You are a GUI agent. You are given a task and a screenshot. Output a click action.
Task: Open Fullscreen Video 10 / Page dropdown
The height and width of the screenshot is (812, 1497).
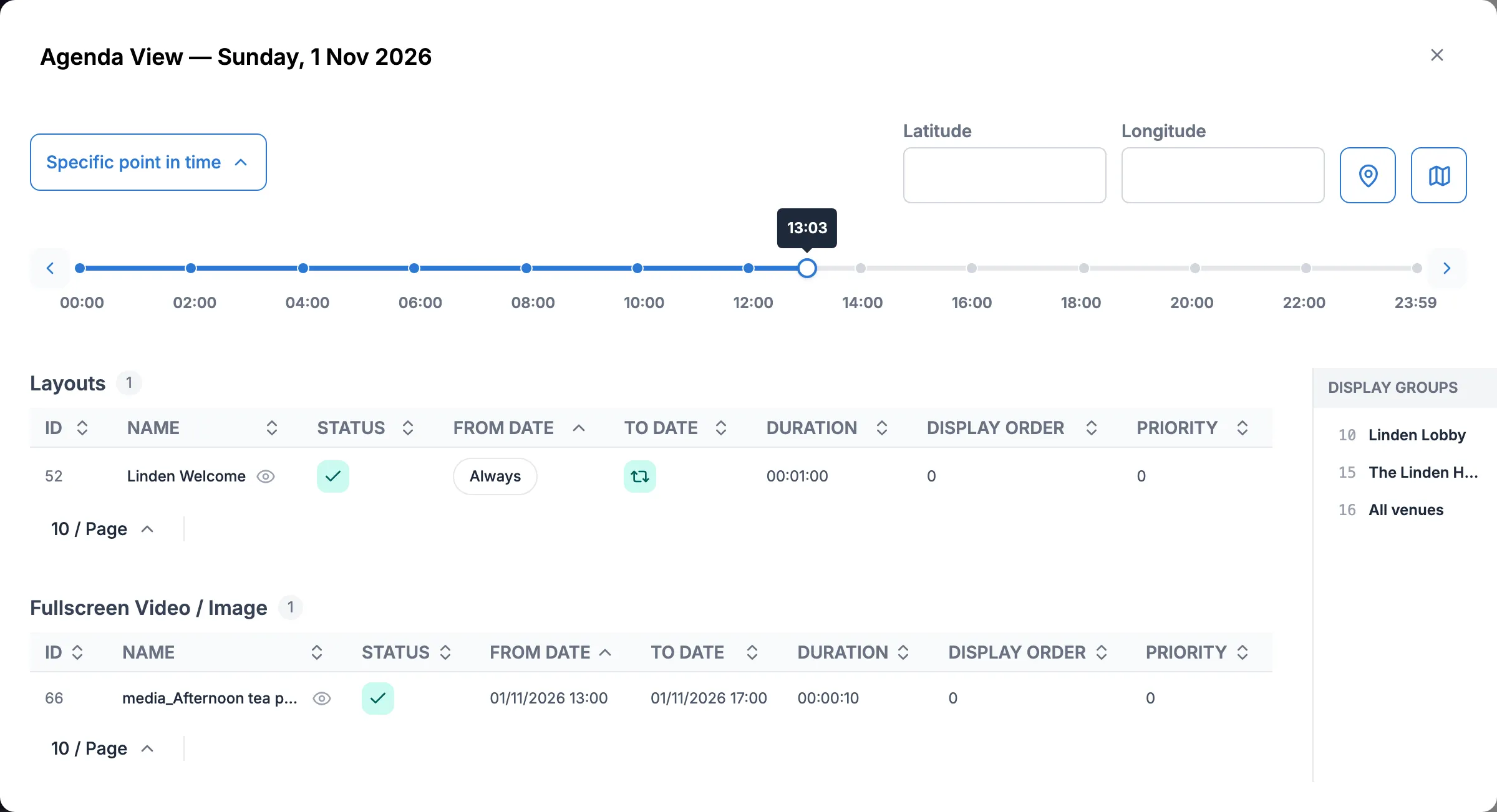tap(102, 748)
